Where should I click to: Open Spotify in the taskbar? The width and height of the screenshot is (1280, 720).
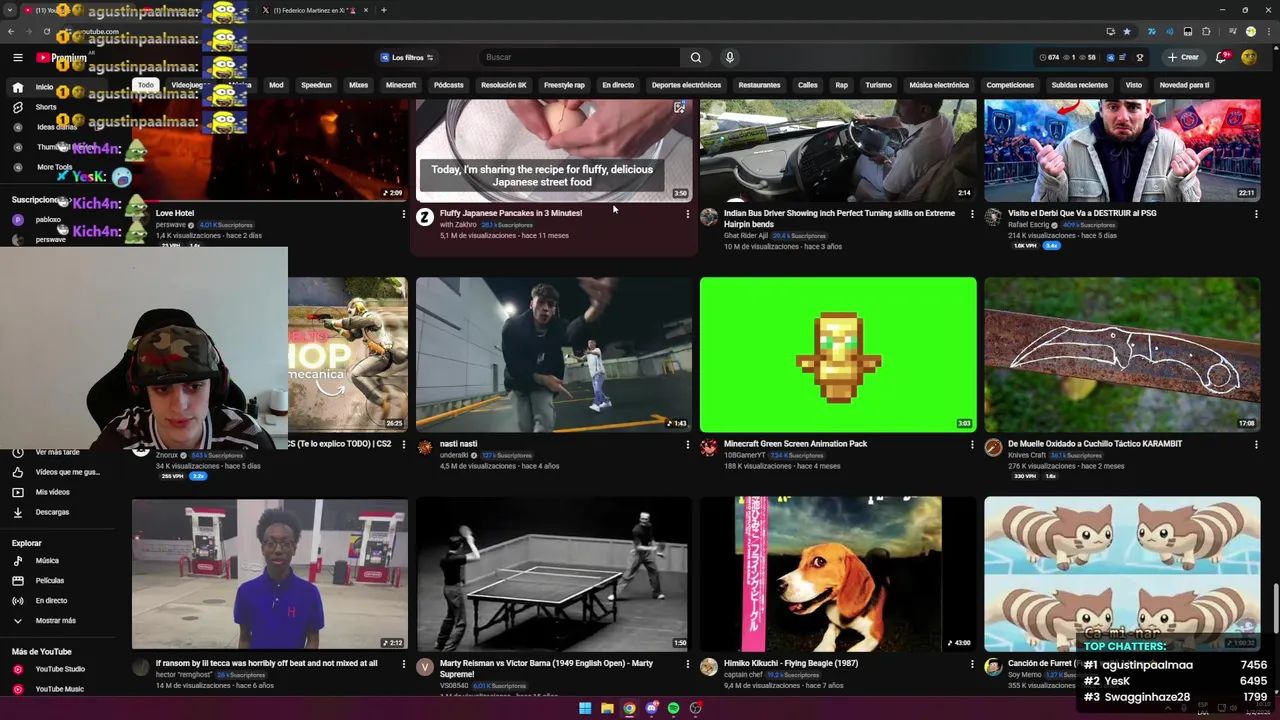pos(673,708)
